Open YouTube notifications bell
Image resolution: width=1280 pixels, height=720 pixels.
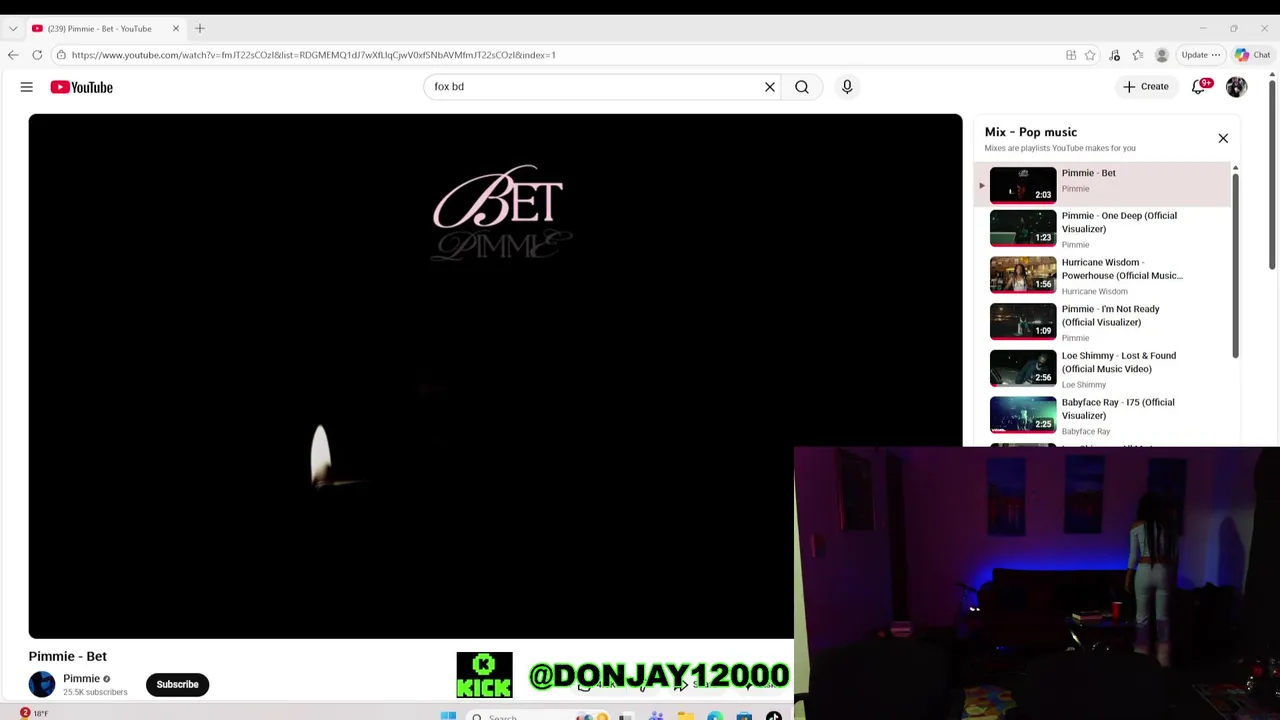tap(1199, 87)
